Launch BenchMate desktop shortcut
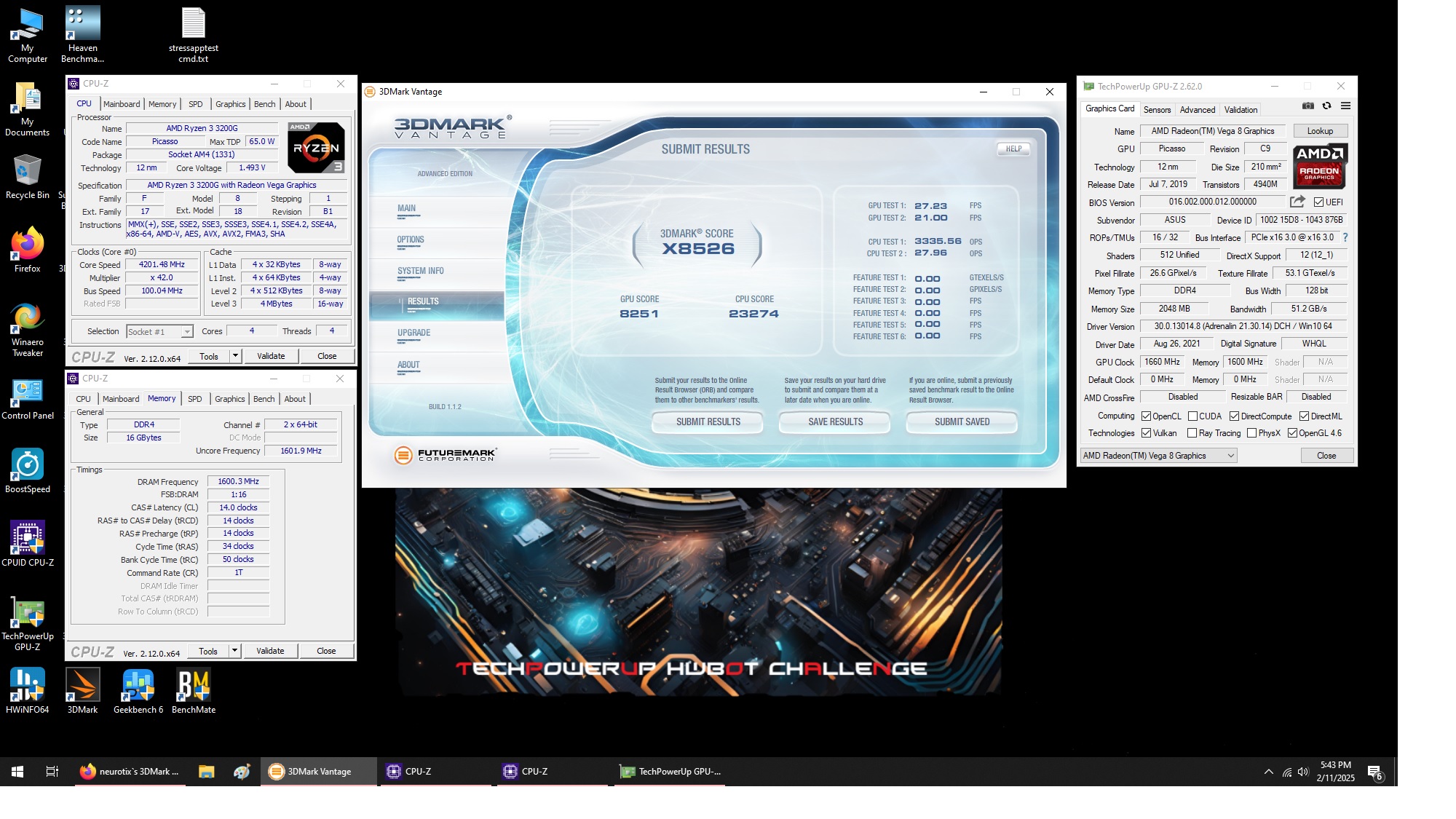This screenshot has width=1456, height=819. pos(194,691)
